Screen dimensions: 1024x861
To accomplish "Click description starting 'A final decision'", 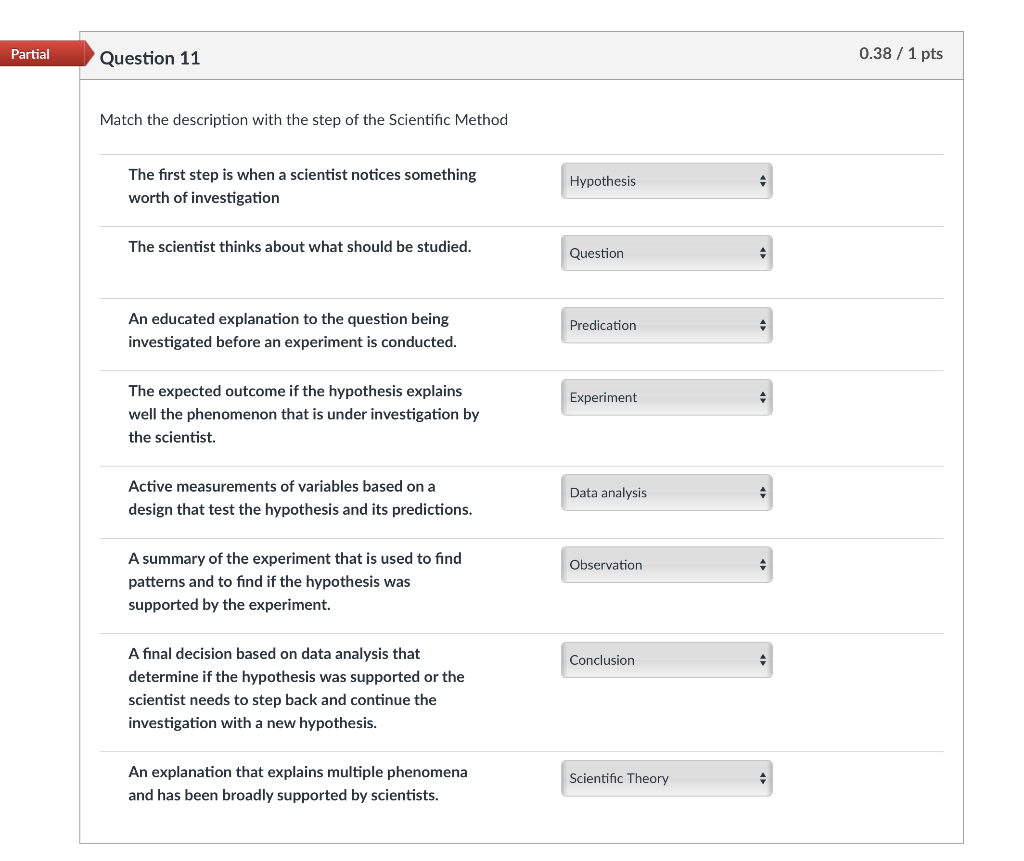I will [x=296, y=689].
